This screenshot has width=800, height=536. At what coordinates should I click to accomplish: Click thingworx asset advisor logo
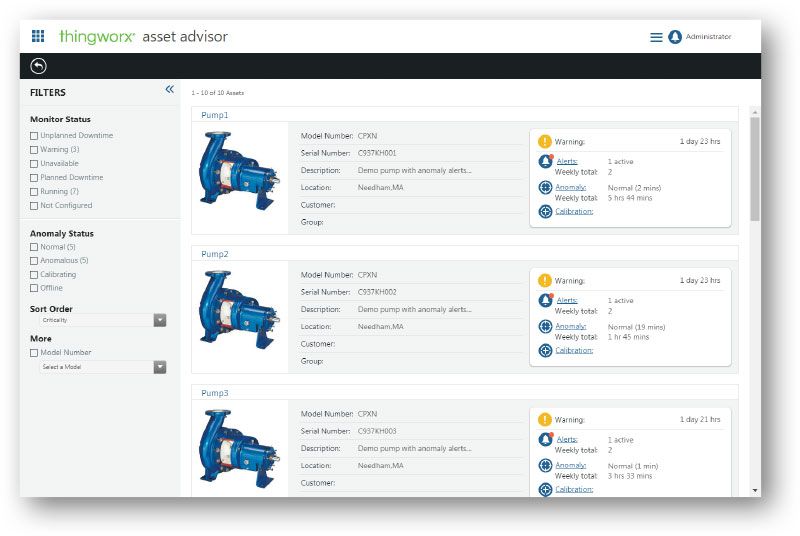(x=143, y=36)
